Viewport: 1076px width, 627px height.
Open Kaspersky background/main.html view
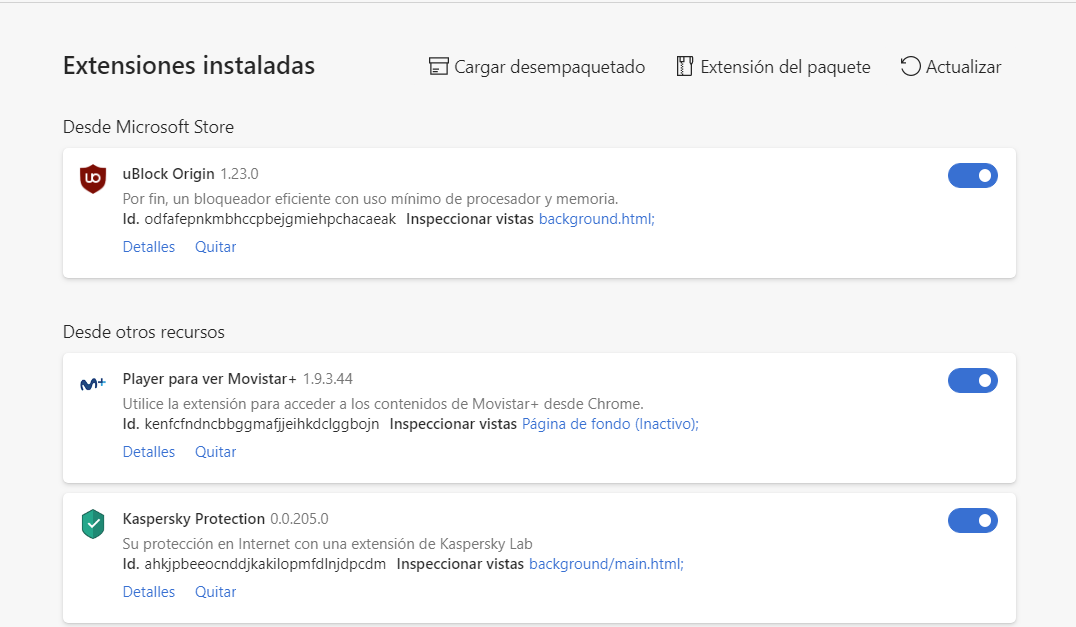tap(607, 564)
